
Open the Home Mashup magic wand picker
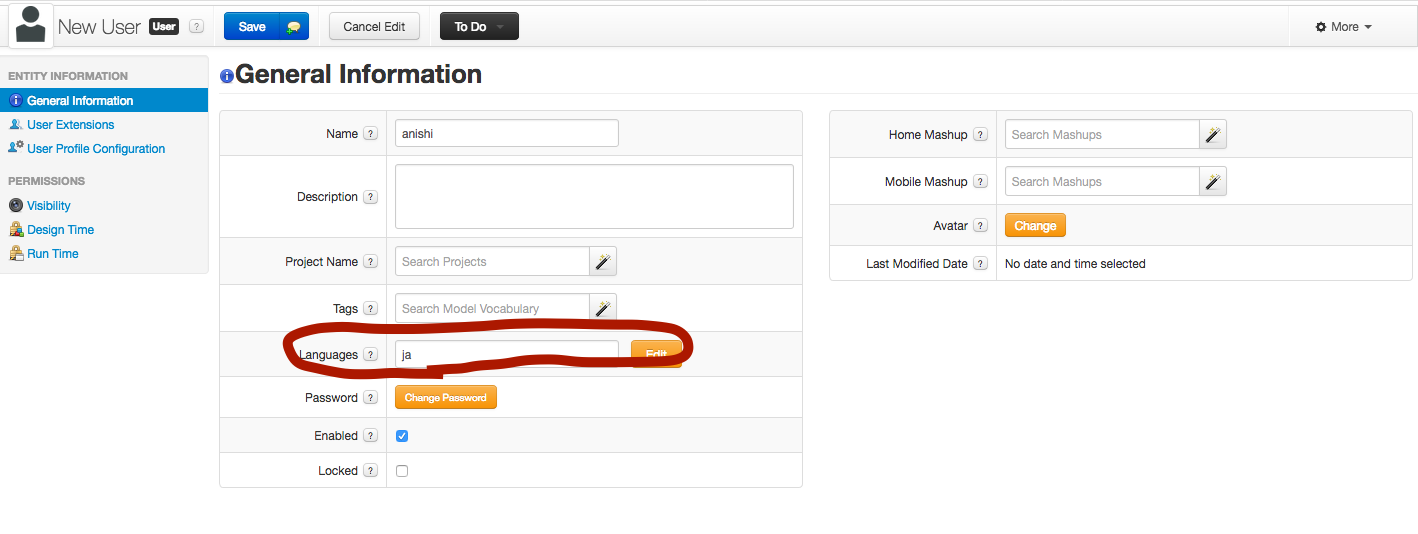point(1213,134)
